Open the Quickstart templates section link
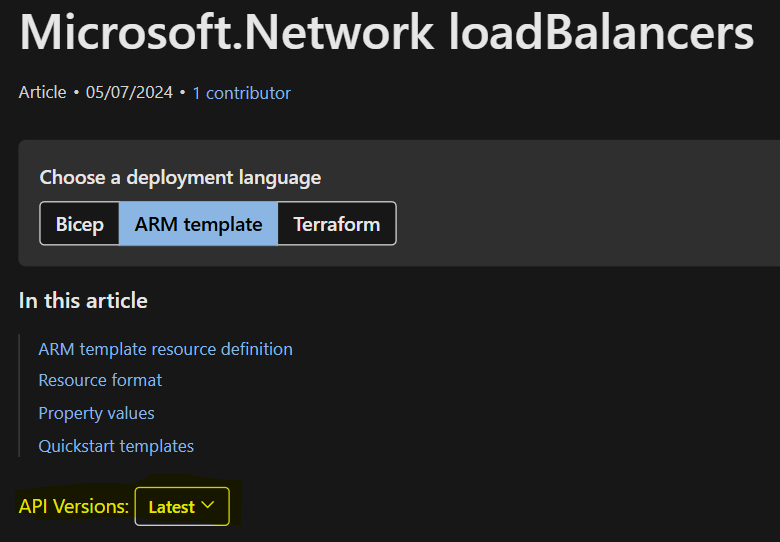This screenshot has width=780, height=542. pyautogui.click(x=116, y=446)
